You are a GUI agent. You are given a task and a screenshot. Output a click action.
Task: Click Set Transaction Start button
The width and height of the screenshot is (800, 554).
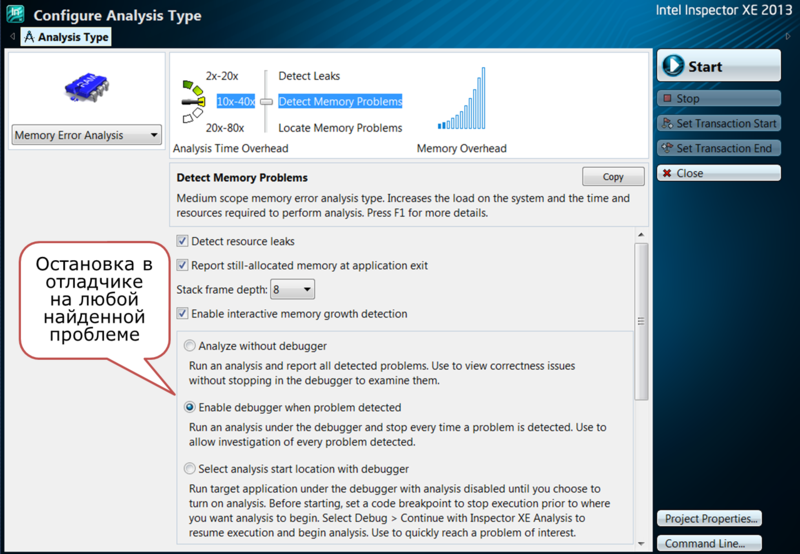(719, 123)
